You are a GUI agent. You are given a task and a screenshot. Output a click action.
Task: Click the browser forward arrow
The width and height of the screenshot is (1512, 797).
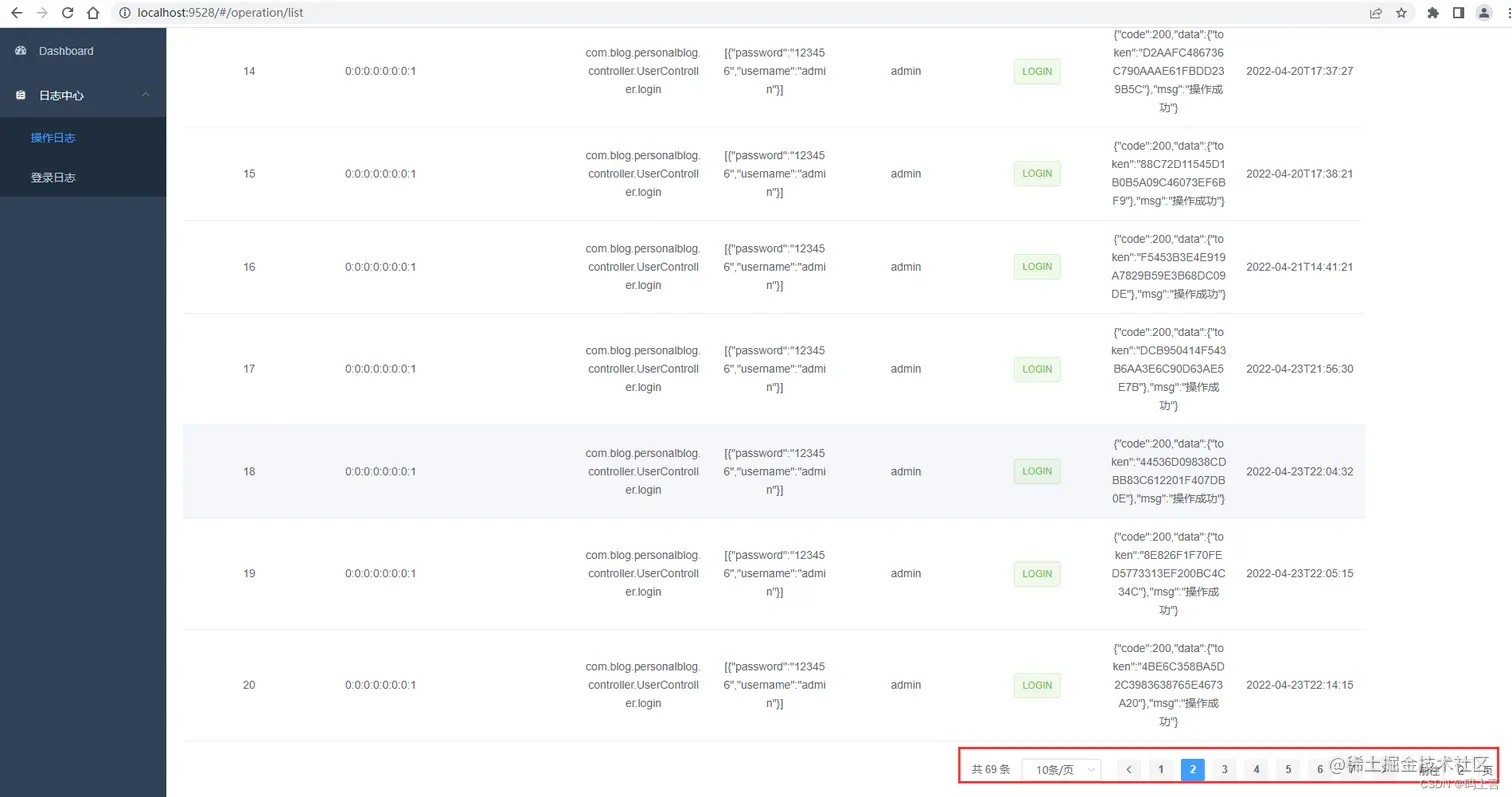coord(42,13)
